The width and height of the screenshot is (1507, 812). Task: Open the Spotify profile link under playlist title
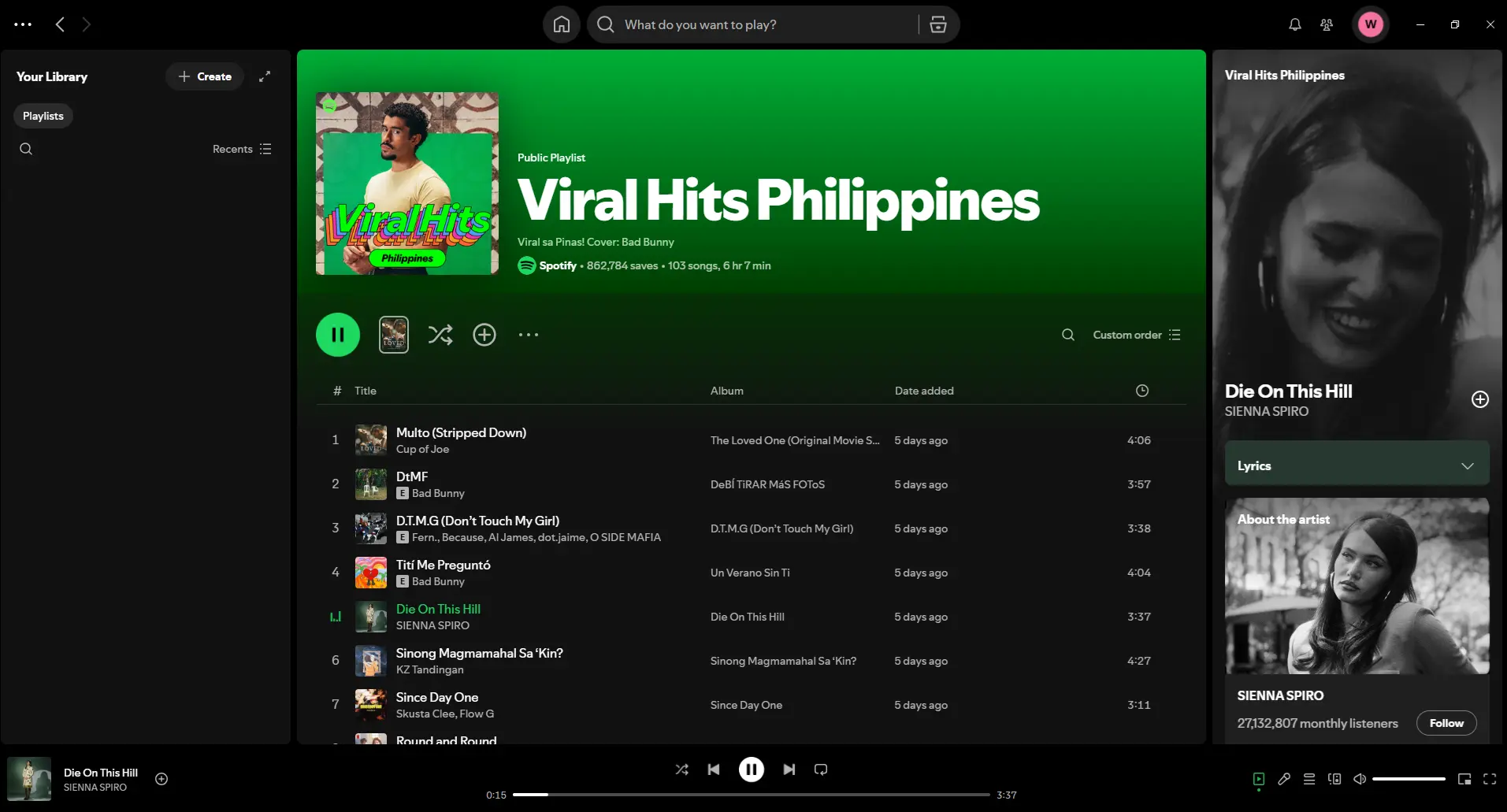558,265
